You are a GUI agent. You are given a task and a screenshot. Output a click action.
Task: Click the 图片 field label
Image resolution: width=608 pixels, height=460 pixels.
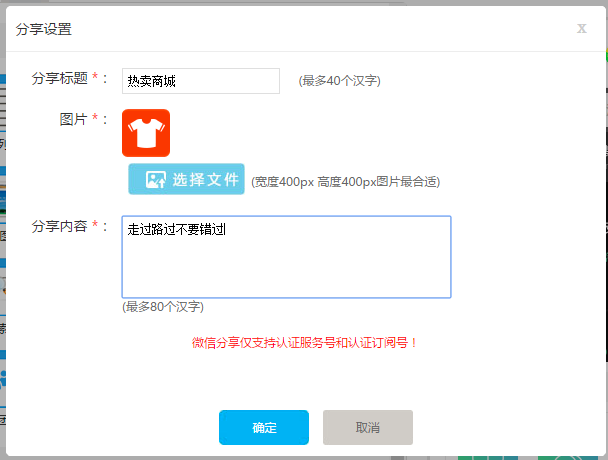[73, 119]
